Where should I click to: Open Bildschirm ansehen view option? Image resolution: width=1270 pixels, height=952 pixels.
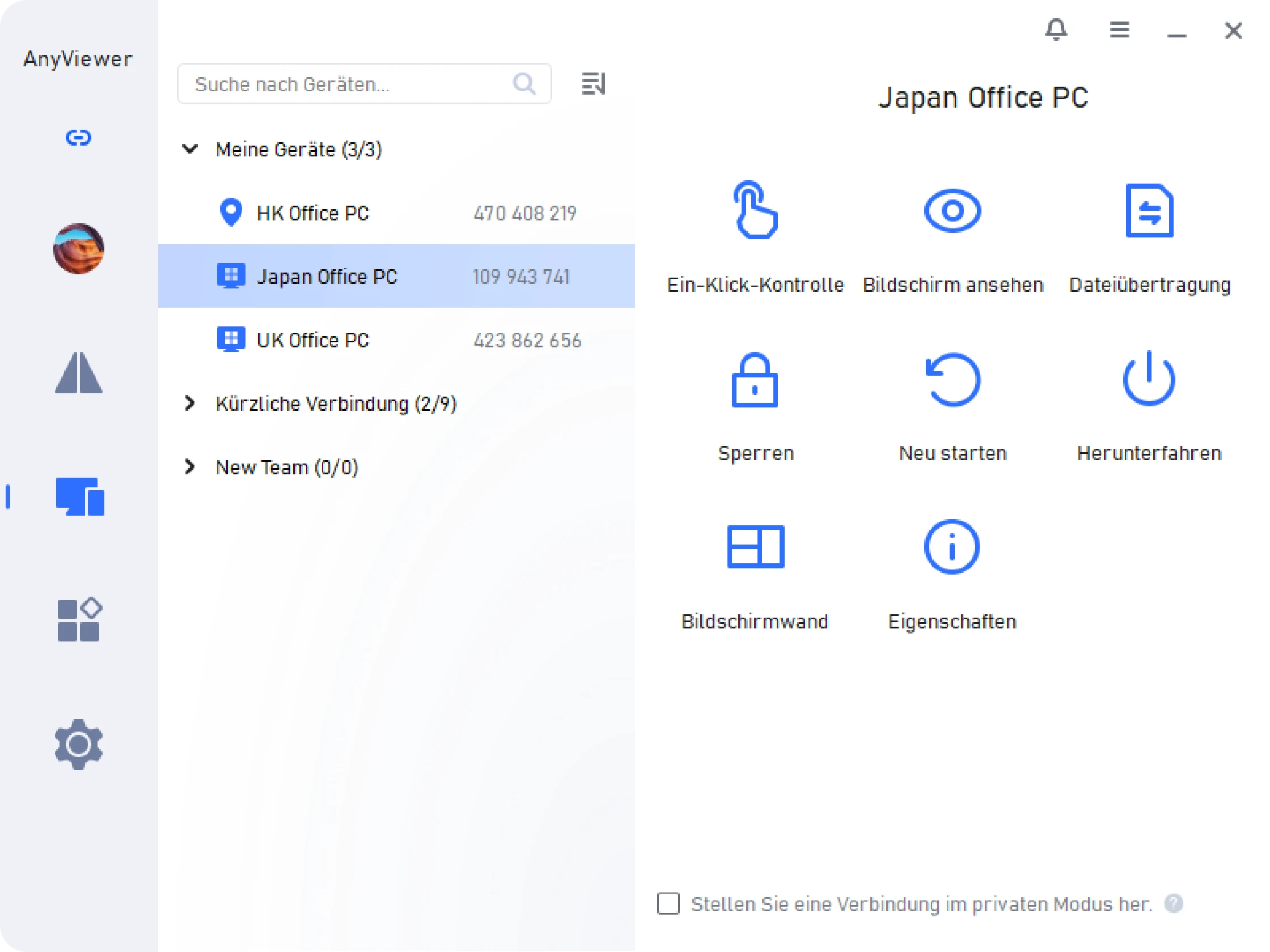click(x=952, y=211)
